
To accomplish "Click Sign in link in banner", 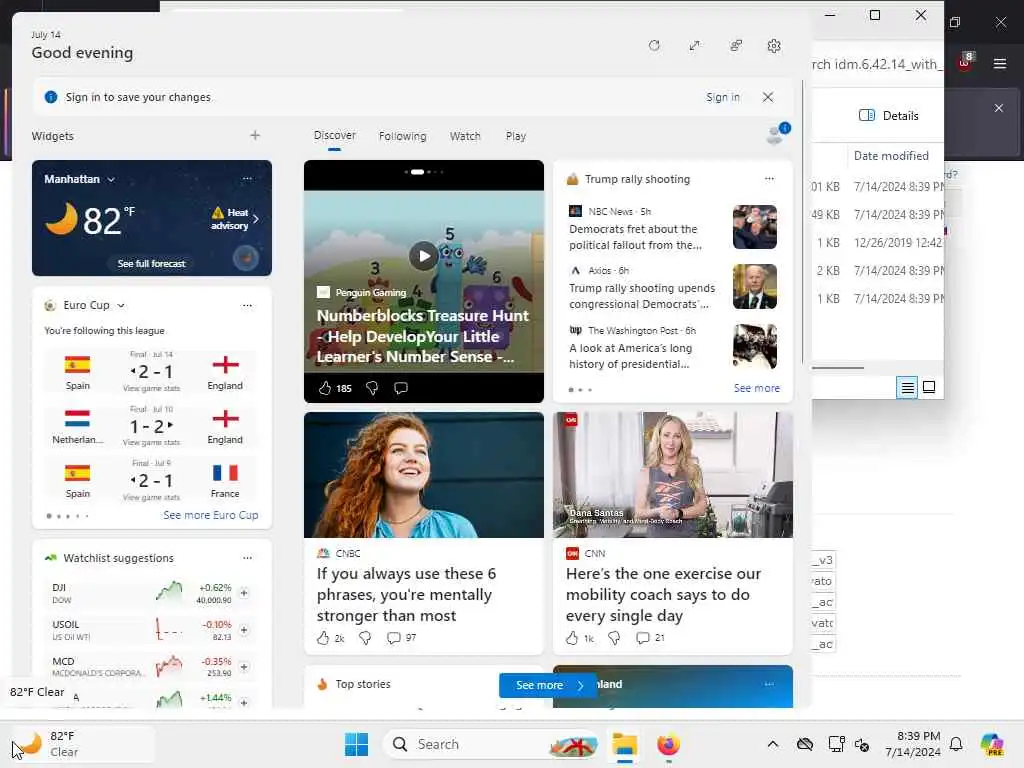I will coord(723,97).
